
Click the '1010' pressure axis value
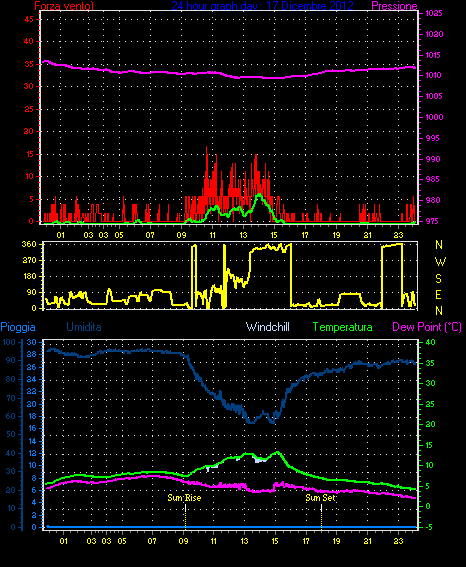(x=433, y=76)
